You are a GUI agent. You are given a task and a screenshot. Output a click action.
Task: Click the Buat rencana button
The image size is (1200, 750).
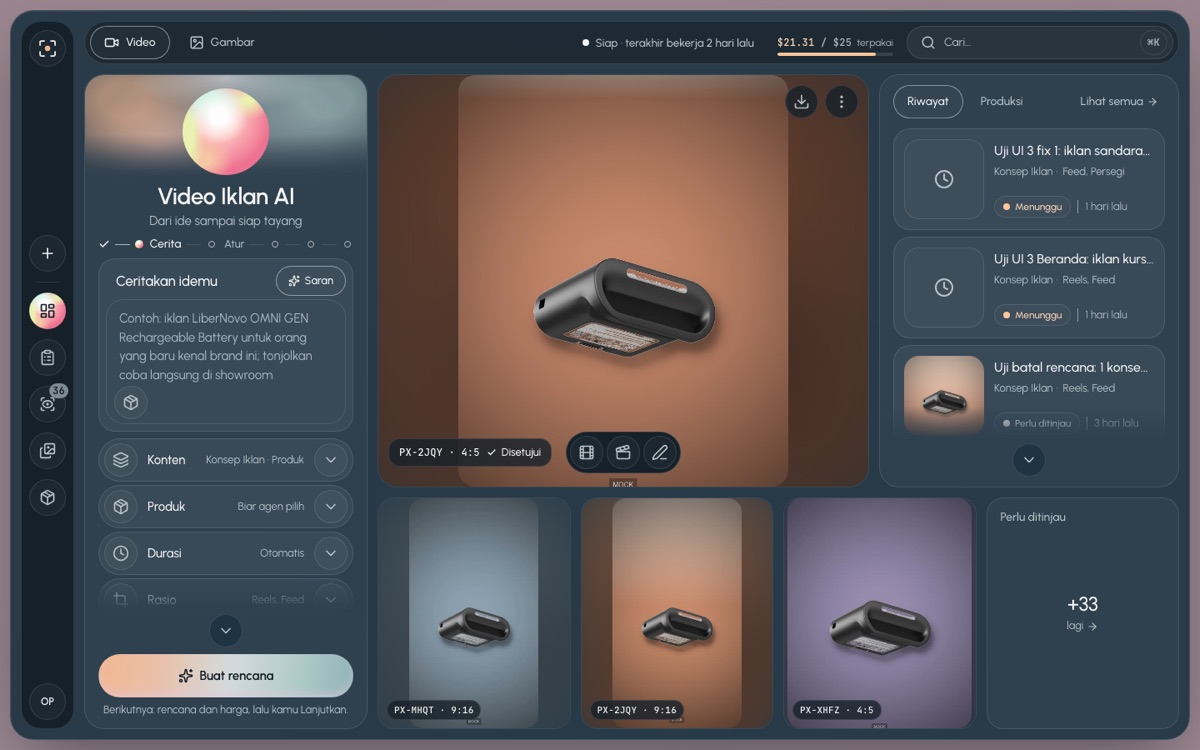point(226,676)
